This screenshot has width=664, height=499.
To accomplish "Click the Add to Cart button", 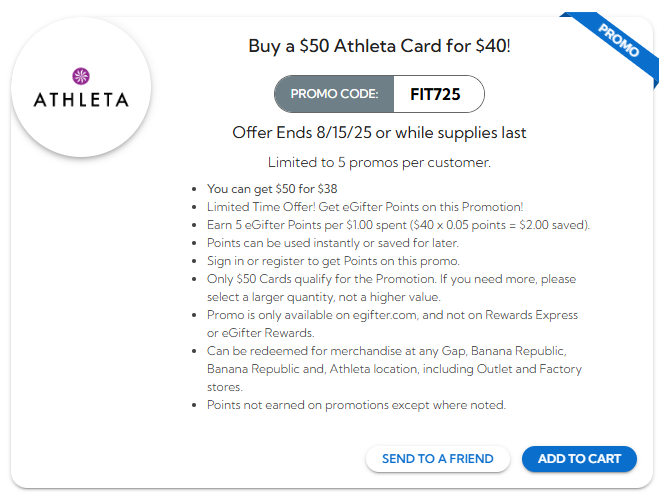I will (x=579, y=459).
